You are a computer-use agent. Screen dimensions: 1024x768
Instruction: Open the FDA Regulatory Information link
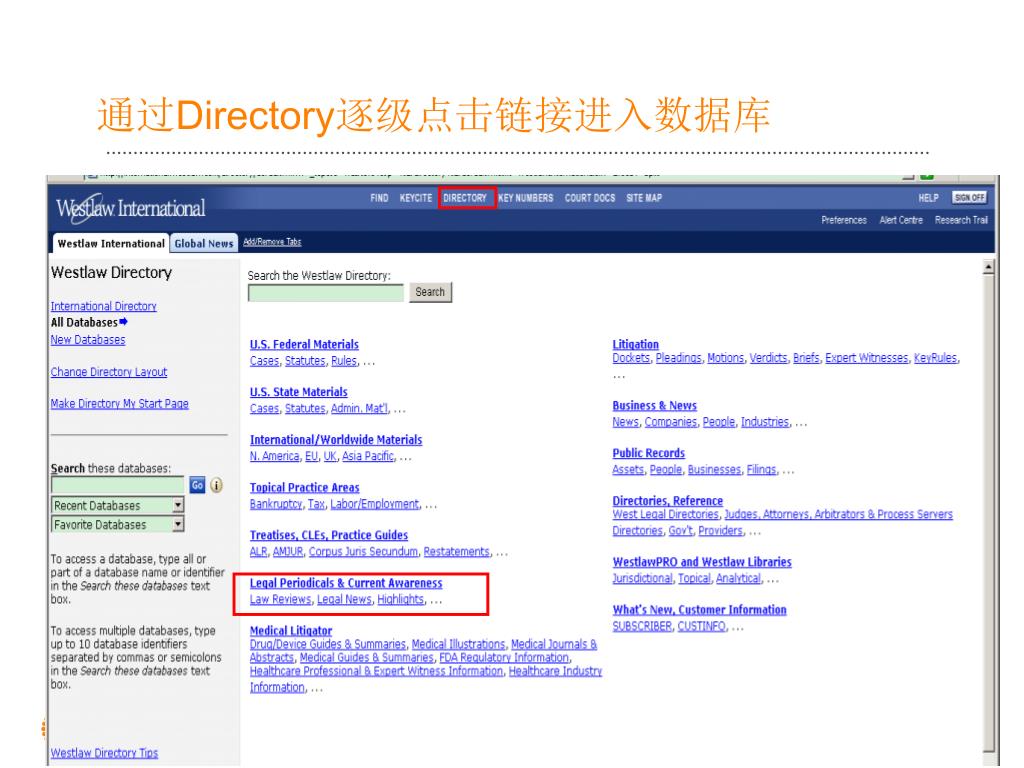(x=504, y=658)
